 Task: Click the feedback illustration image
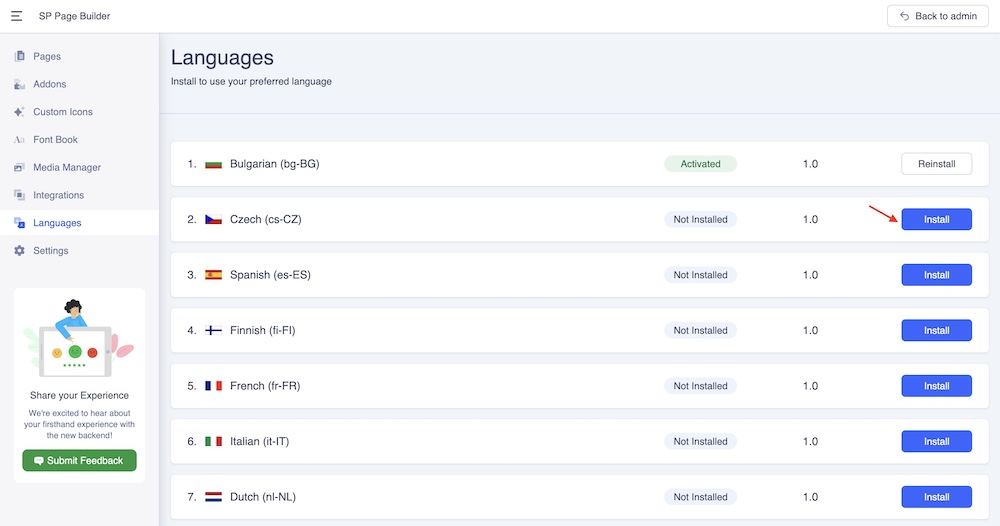click(79, 335)
